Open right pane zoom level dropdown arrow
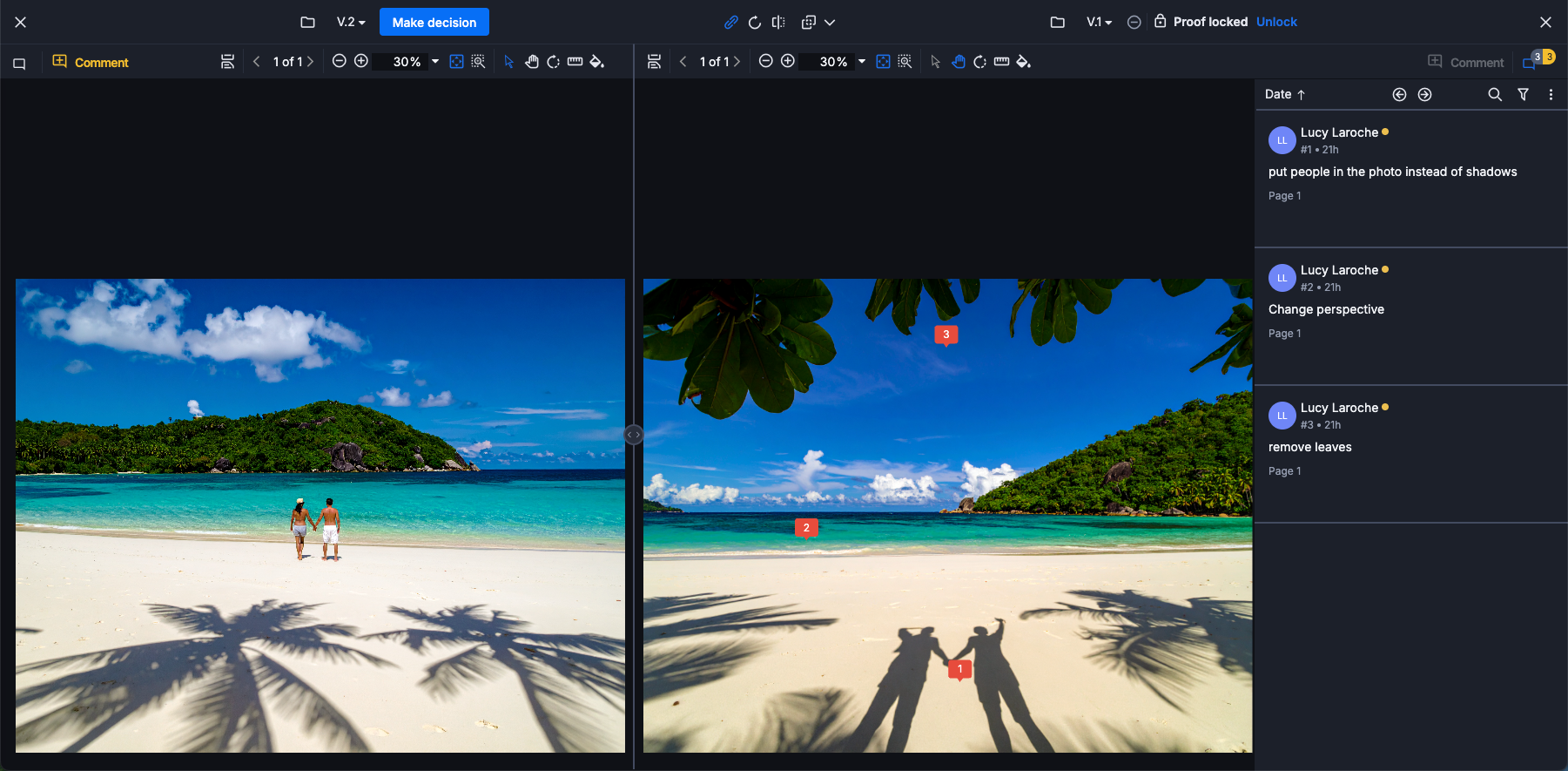Viewport: 1568px width, 771px height. pos(862,62)
